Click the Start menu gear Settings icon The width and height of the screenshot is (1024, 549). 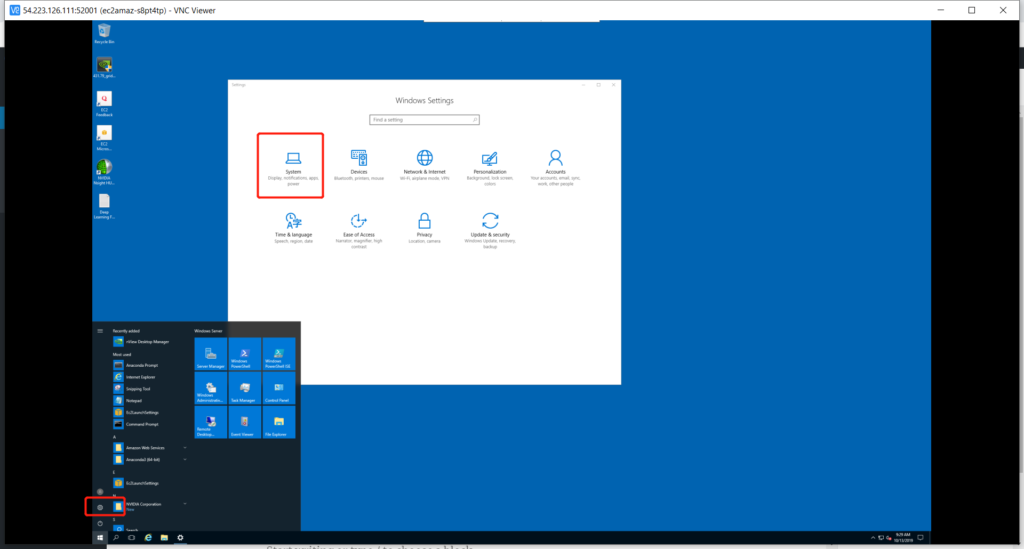[x=100, y=507]
